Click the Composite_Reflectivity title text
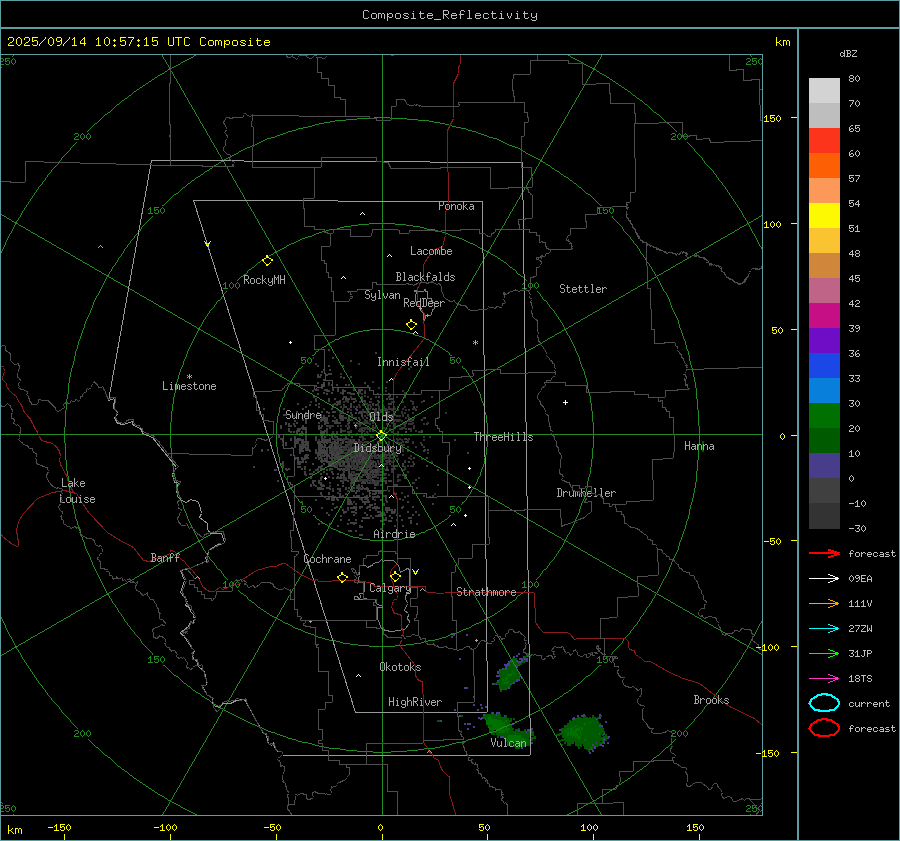 pos(449,15)
